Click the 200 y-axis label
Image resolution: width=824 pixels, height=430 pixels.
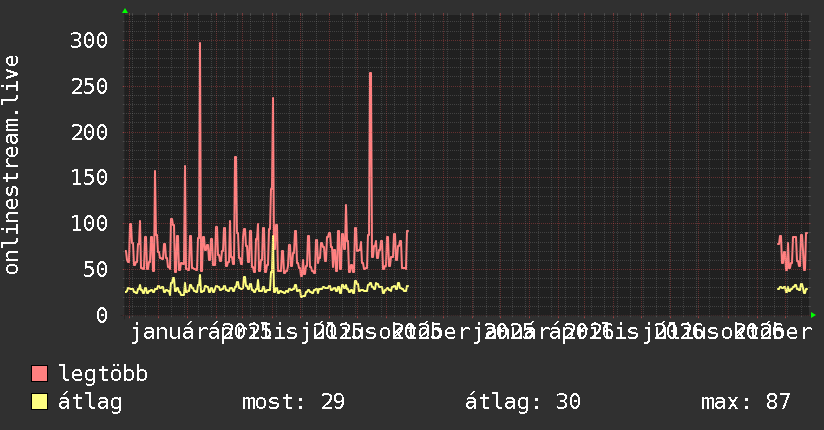[89, 132]
